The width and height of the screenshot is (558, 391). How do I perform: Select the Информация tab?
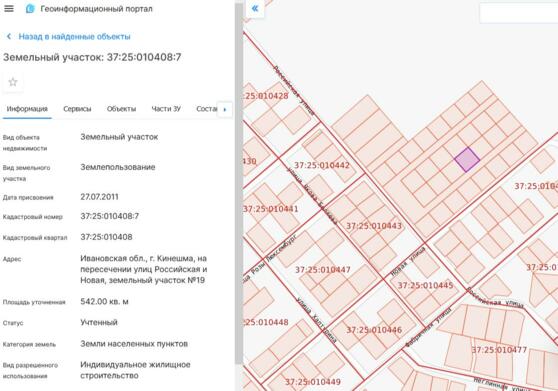point(27,109)
